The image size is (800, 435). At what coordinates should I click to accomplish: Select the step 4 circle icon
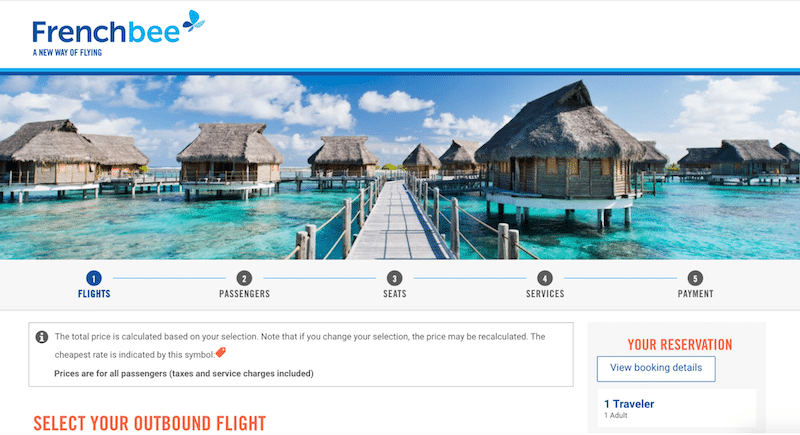(x=545, y=278)
